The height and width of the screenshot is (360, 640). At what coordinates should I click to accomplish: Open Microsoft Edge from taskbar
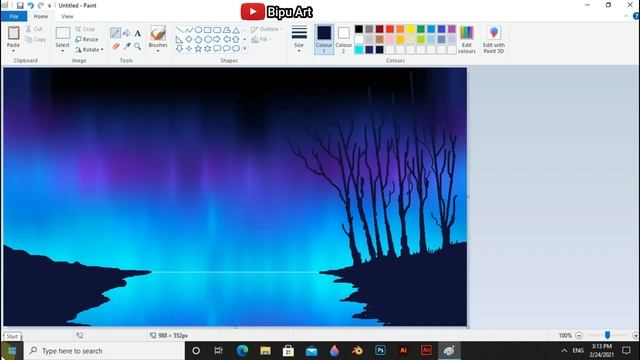tap(242, 351)
